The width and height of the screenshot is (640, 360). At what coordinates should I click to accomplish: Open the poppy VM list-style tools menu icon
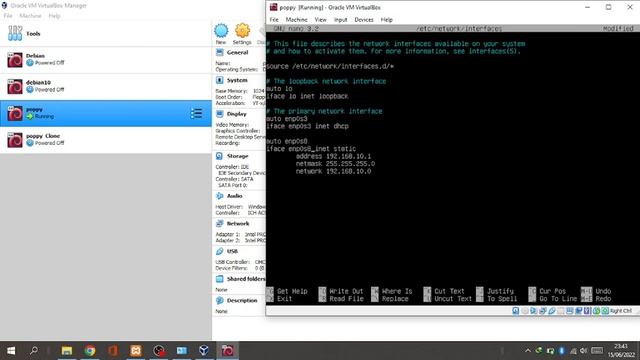coord(196,113)
